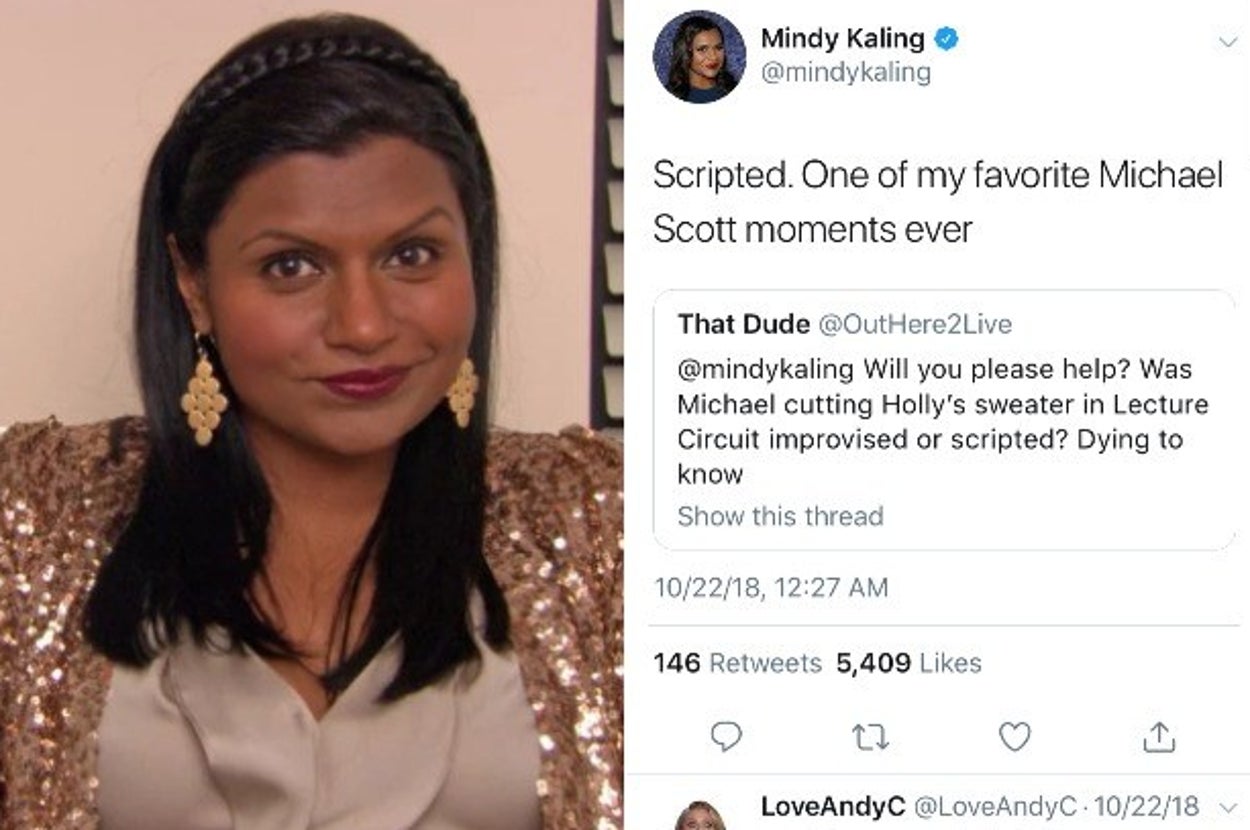Image resolution: width=1250 pixels, height=830 pixels.
Task: Open Mindy Kaling's profile avatar
Action: tap(699, 57)
